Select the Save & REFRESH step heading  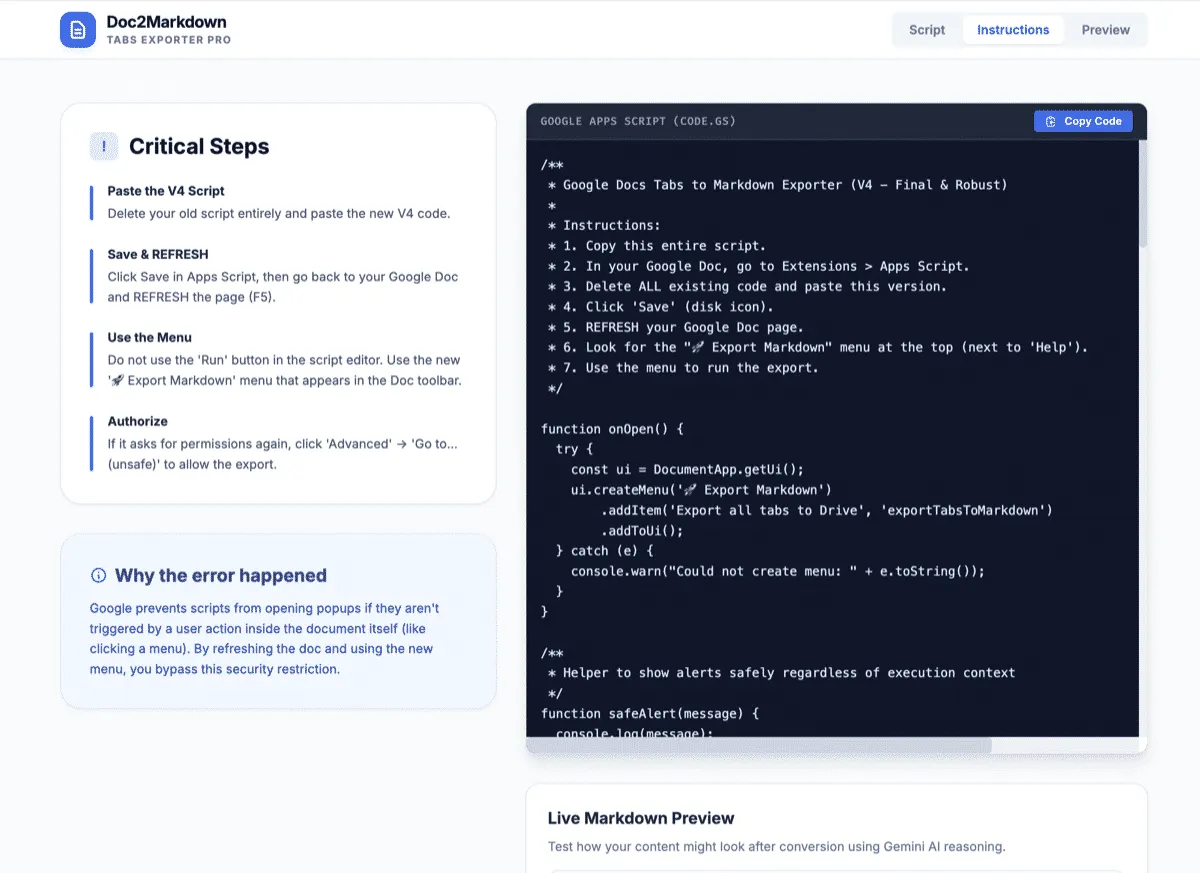(158, 254)
